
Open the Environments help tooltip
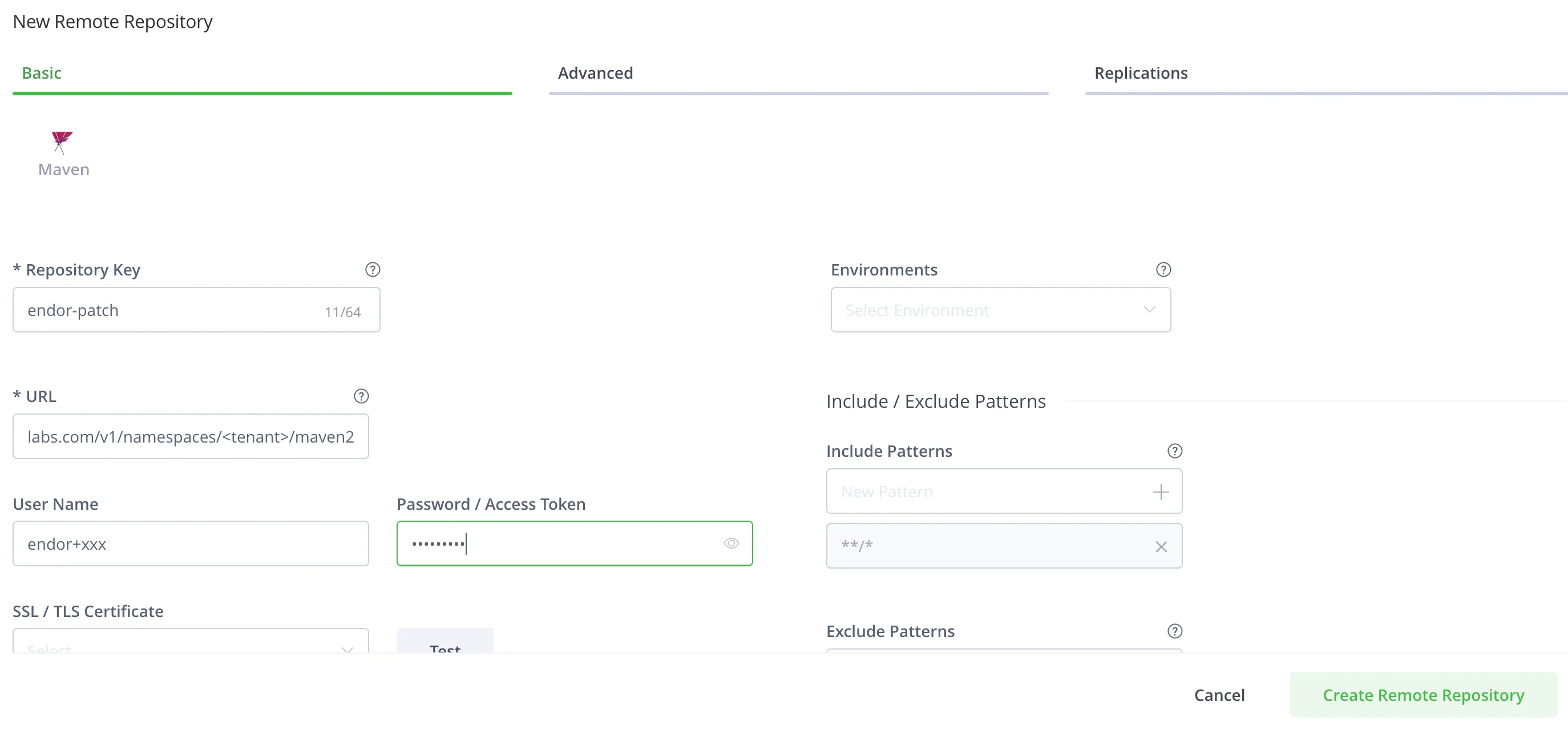[1163, 269]
